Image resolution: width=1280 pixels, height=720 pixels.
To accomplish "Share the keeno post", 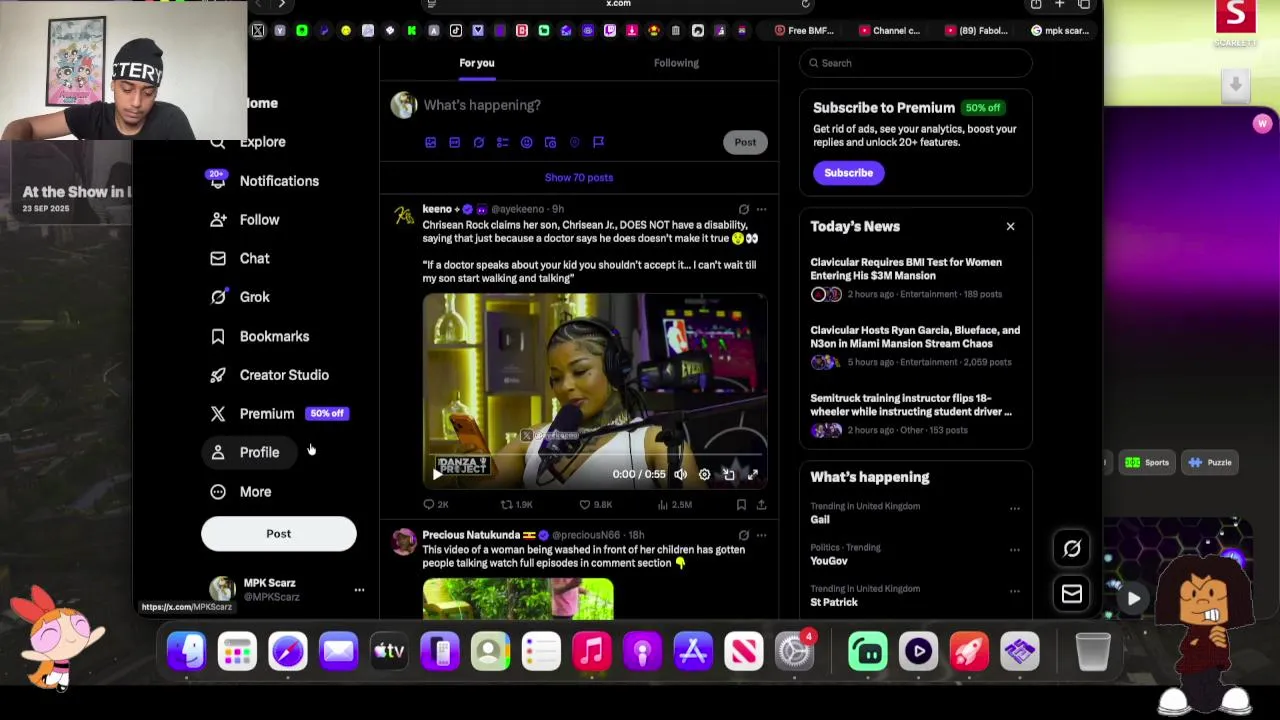I will pyautogui.click(x=761, y=505).
